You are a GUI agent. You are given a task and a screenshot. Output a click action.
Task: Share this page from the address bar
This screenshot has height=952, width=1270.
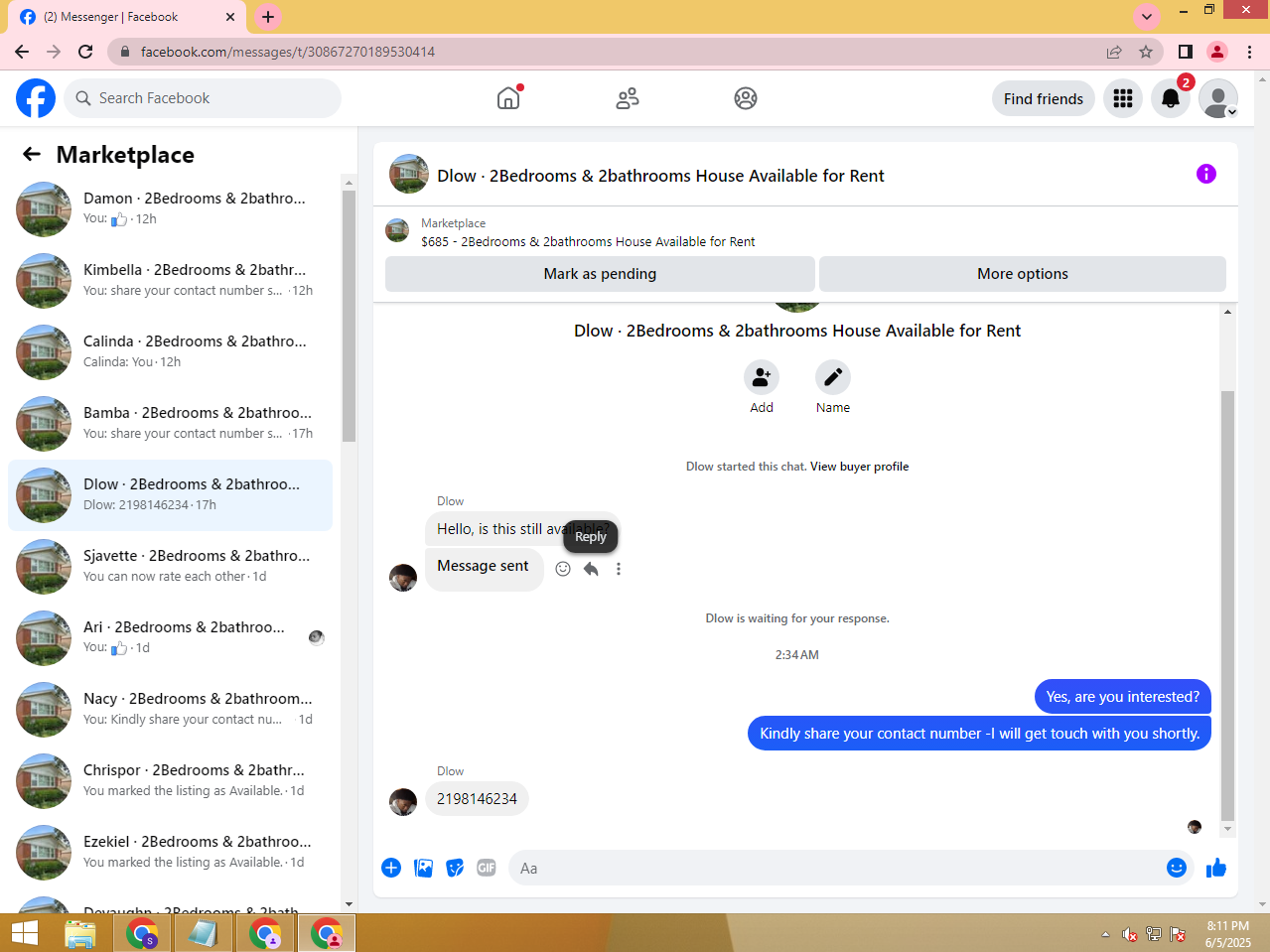click(1114, 52)
